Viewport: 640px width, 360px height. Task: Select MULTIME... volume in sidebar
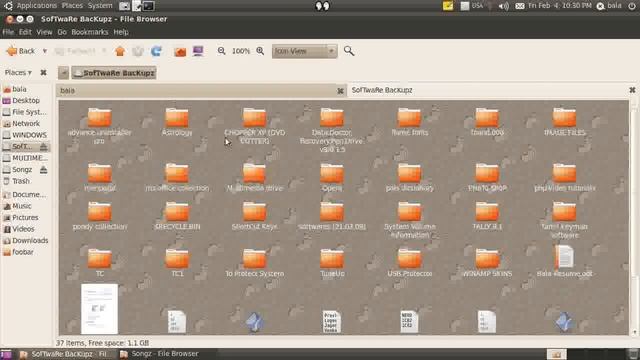point(26,158)
